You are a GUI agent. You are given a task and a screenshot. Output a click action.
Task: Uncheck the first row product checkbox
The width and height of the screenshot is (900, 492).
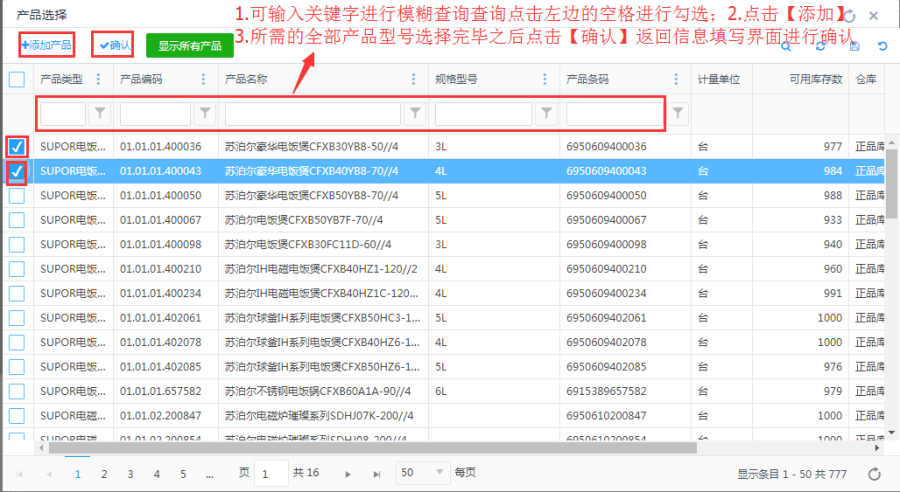pyautogui.click(x=17, y=147)
